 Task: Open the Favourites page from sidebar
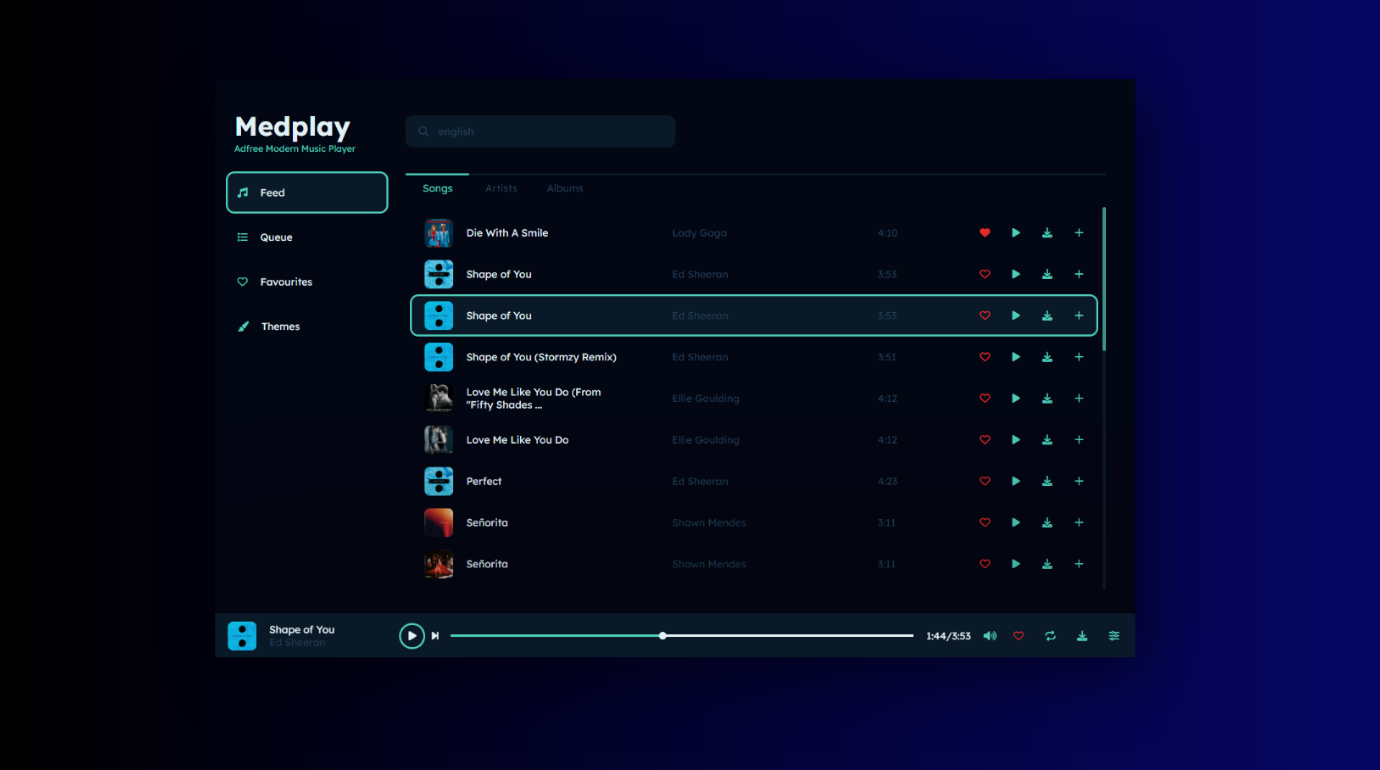(286, 282)
